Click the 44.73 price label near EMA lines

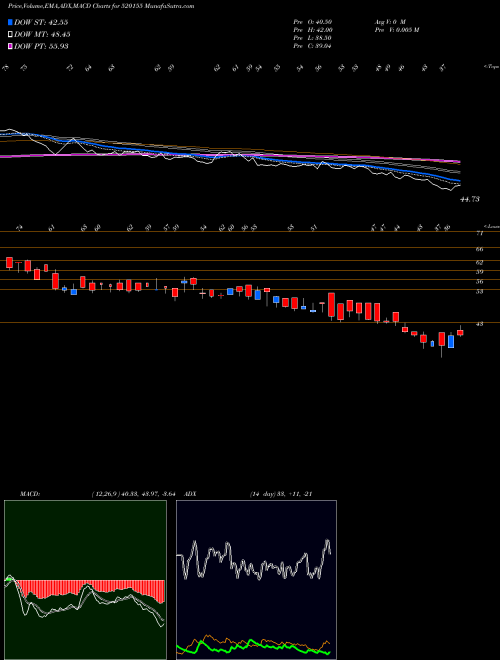(x=470, y=199)
